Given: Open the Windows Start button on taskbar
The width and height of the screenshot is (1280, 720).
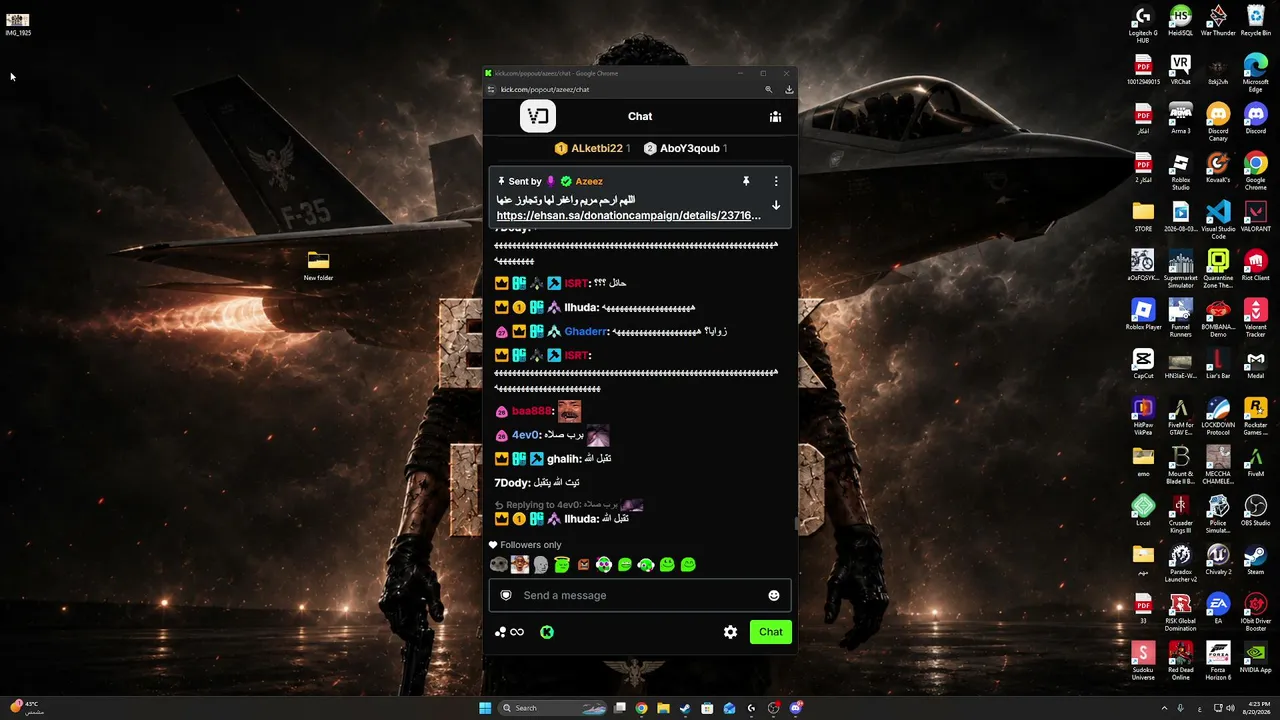Looking at the screenshot, I should (485, 708).
